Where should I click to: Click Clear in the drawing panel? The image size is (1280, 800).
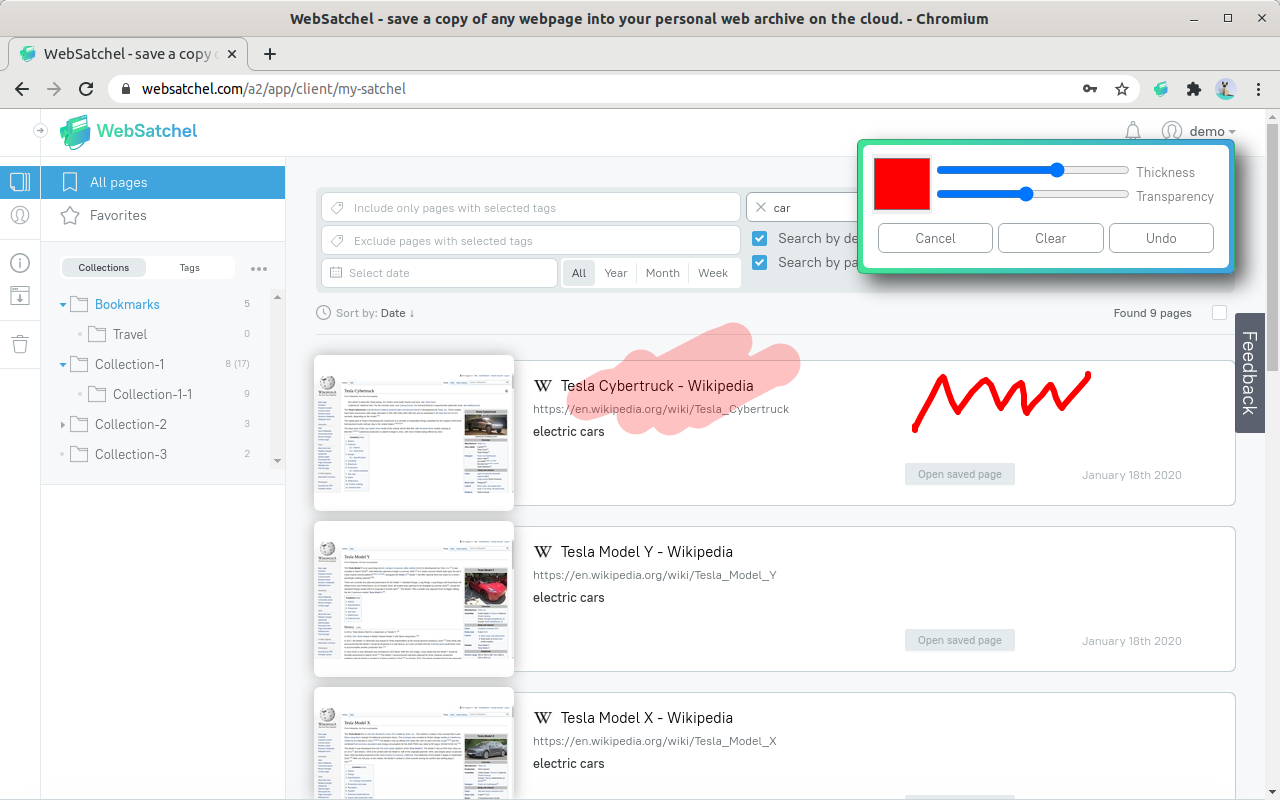point(1050,238)
